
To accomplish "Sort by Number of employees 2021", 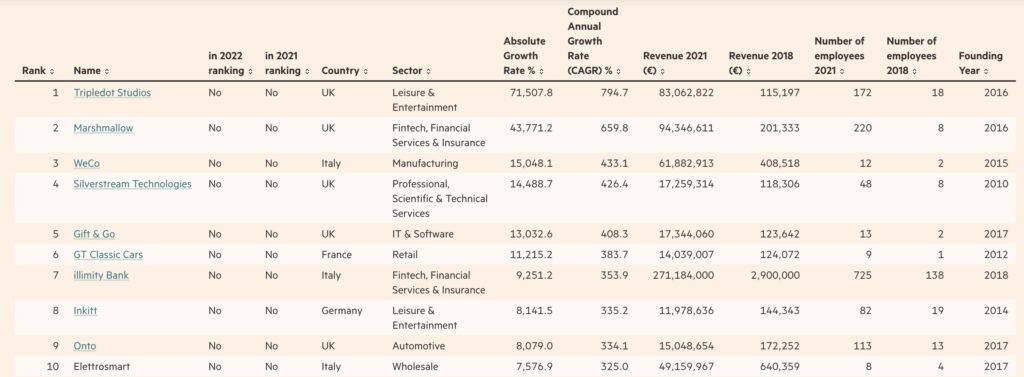I will pyautogui.click(x=841, y=71).
